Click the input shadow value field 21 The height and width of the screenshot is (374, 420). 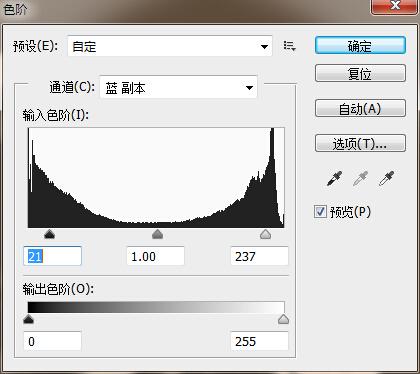[52, 256]
